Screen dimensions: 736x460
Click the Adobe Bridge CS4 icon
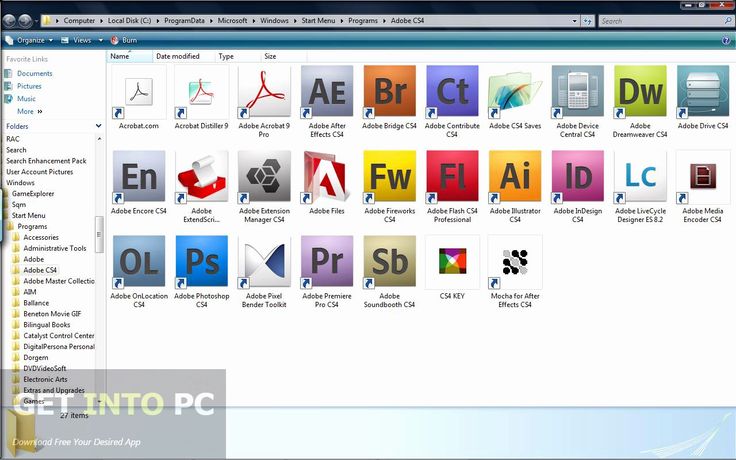(390, 92)
